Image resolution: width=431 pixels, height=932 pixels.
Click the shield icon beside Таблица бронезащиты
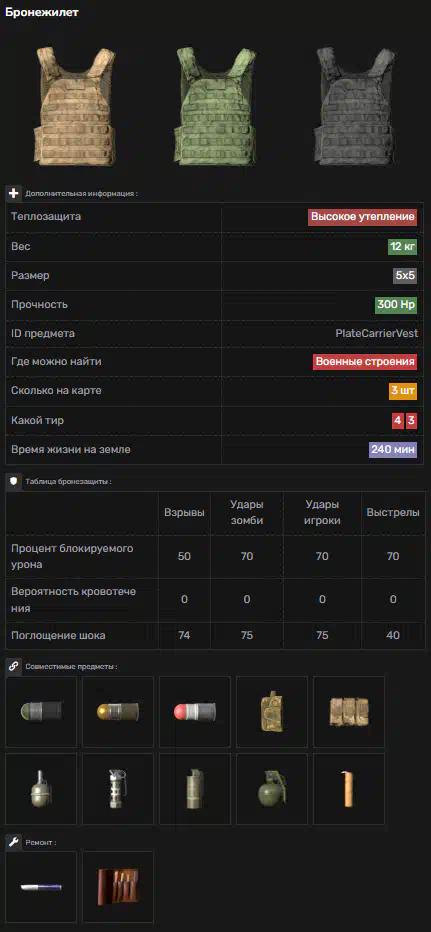[x=14, y=481]
